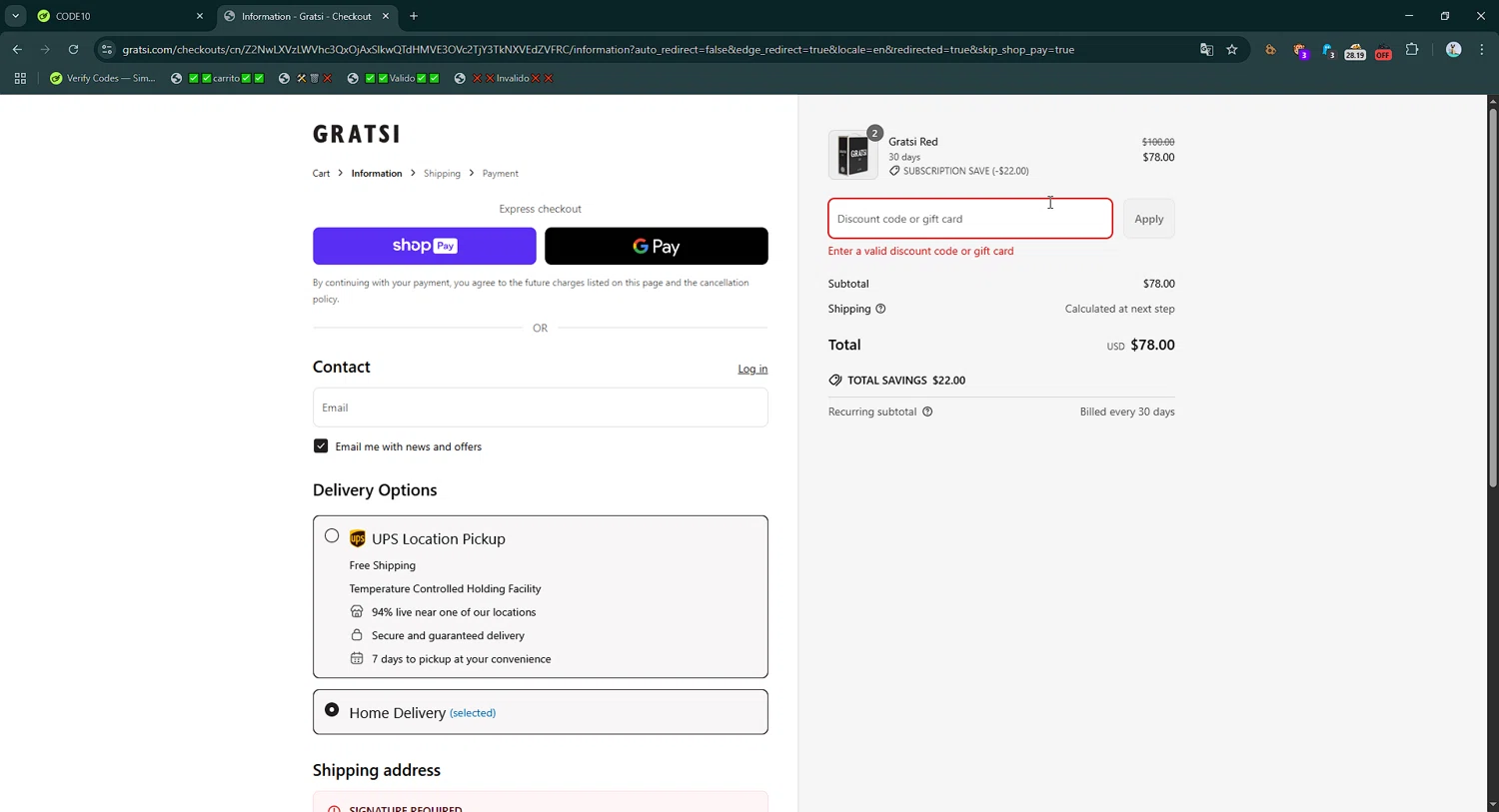Translate this page with Google Translate icon
1499x812 pixels.
pyautogui.click(x=1206, y=49)
